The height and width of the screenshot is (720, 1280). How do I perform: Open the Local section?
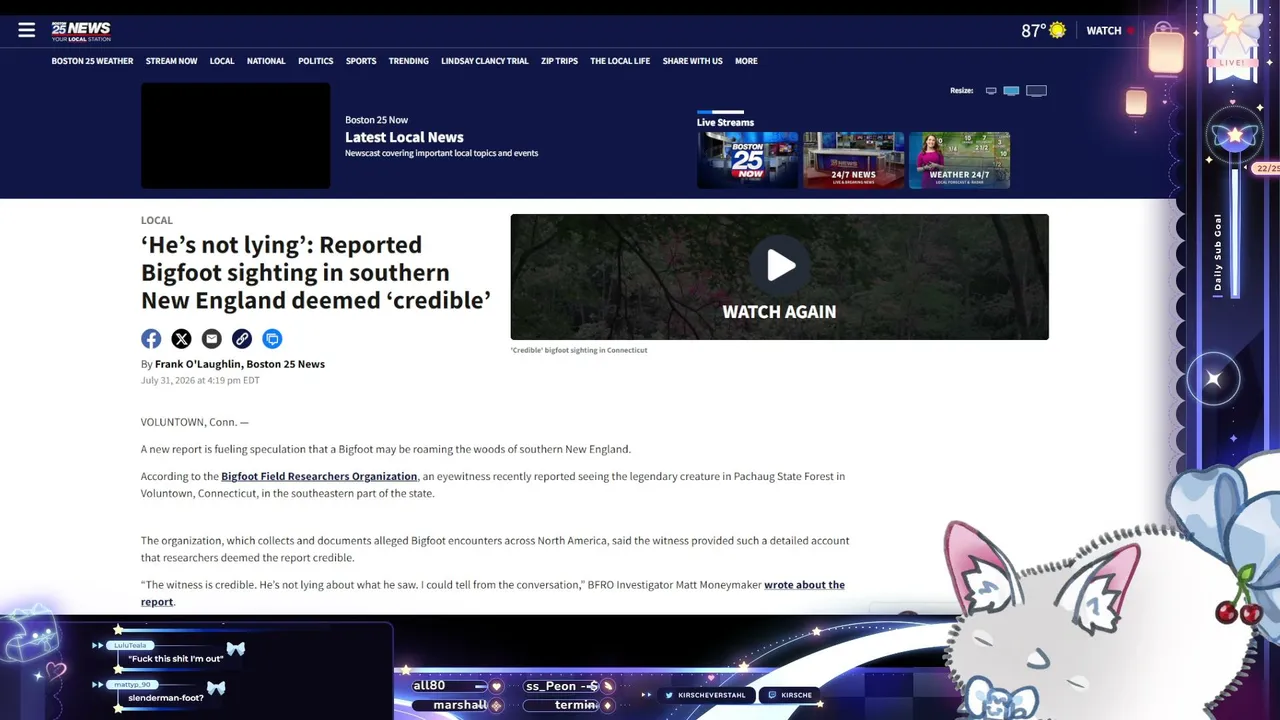(x=222, y=61)
